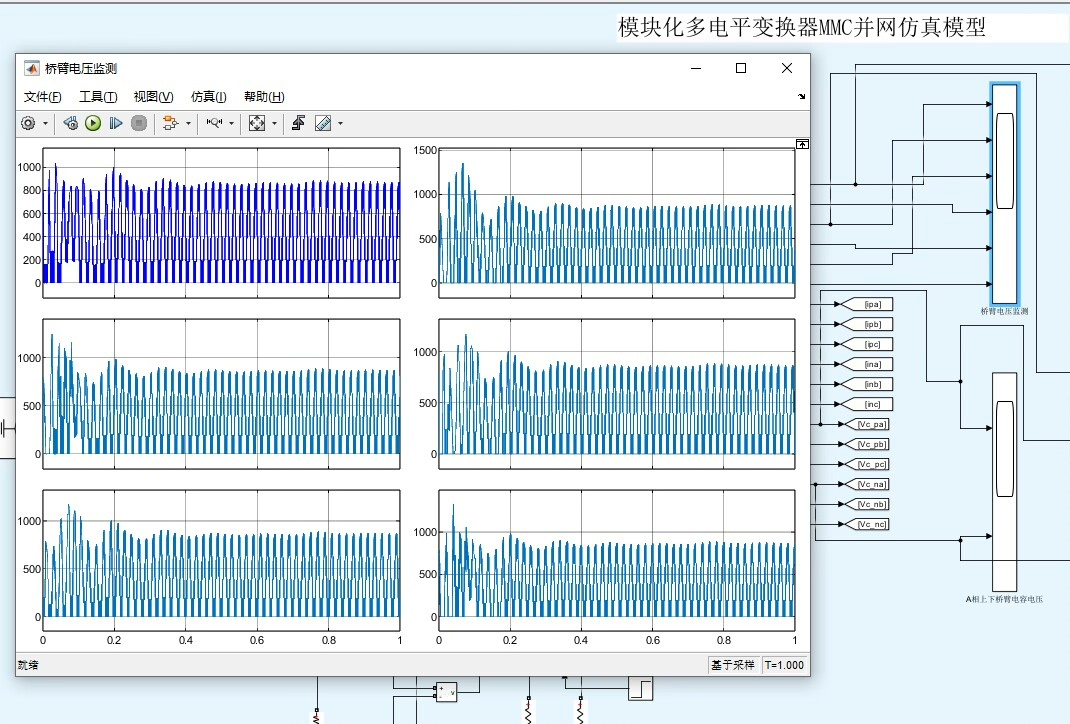The height and width of the screenshot is (724, 1070).
Task: Select the [ipc] Goto block
Action: (867, 344)
